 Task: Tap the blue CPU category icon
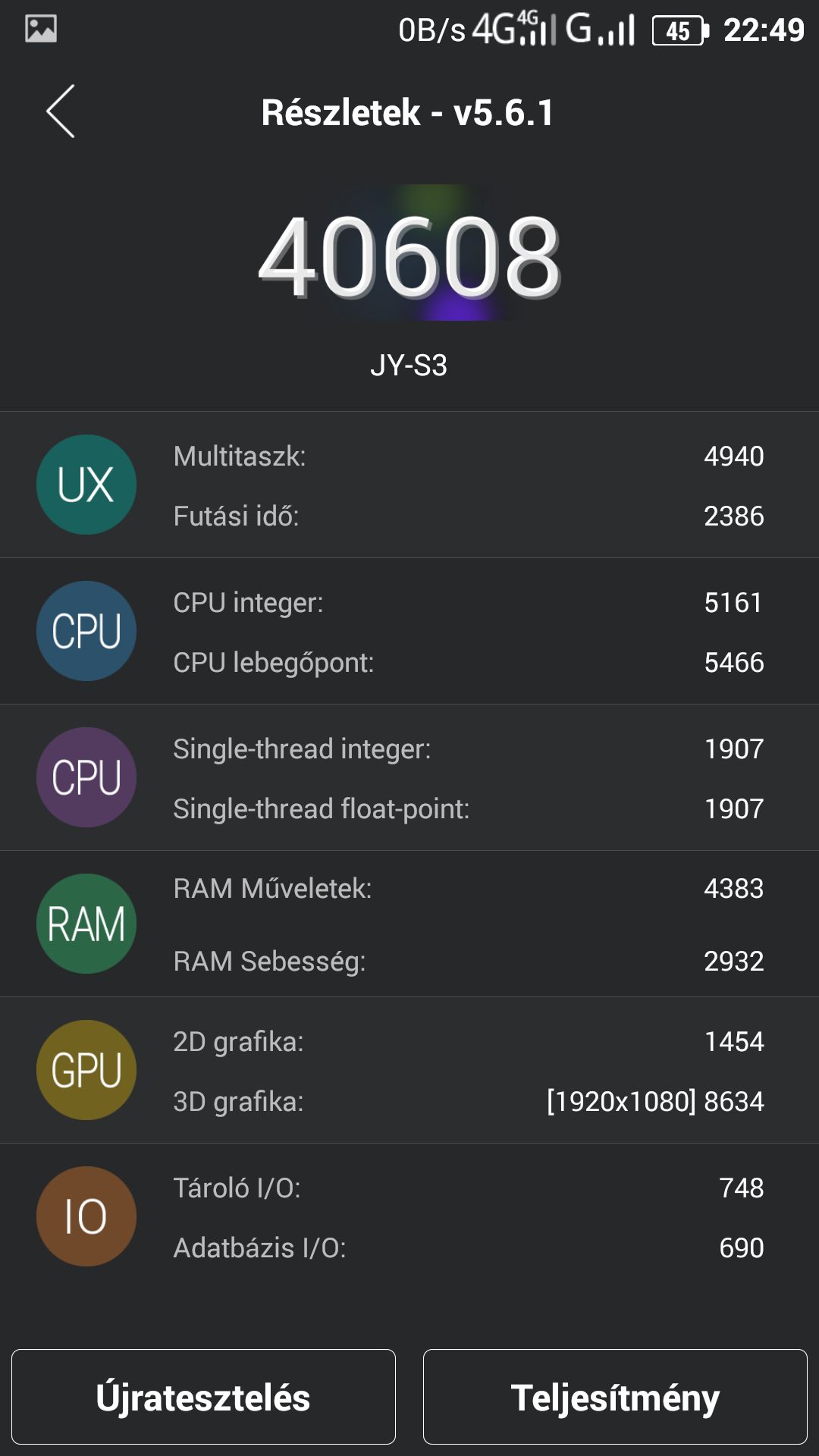(86, 631)
